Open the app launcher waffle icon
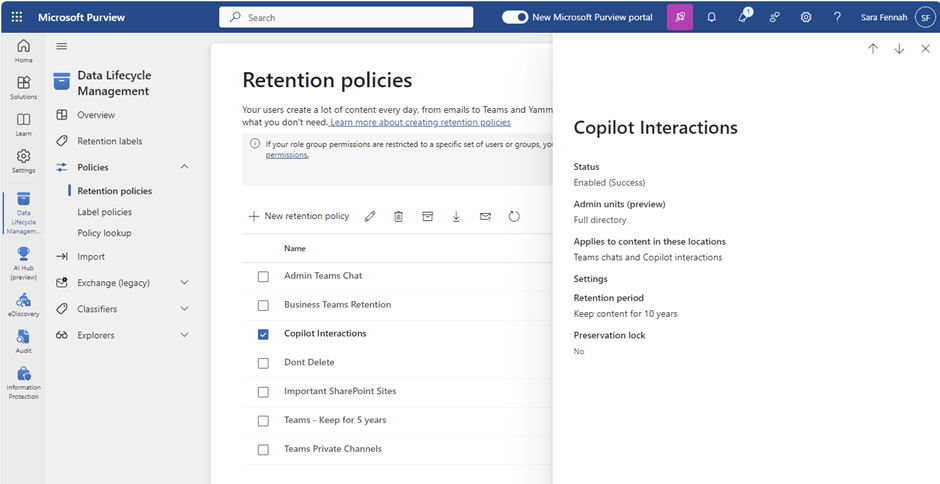Image resolution: width=940 pixels, height=484 pixels. [x=17, y=17]
